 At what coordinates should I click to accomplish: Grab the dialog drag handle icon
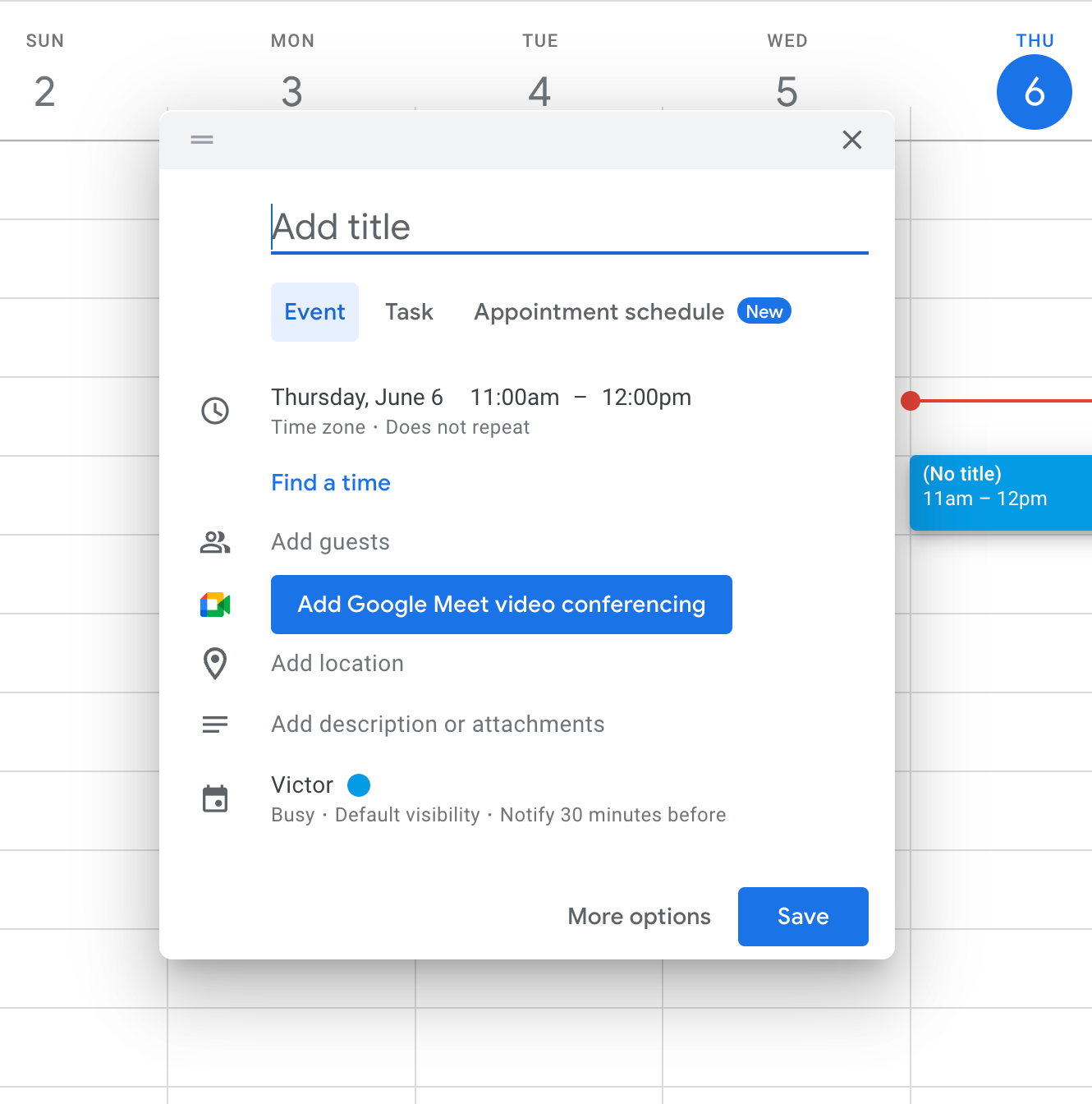click(202, 140)
